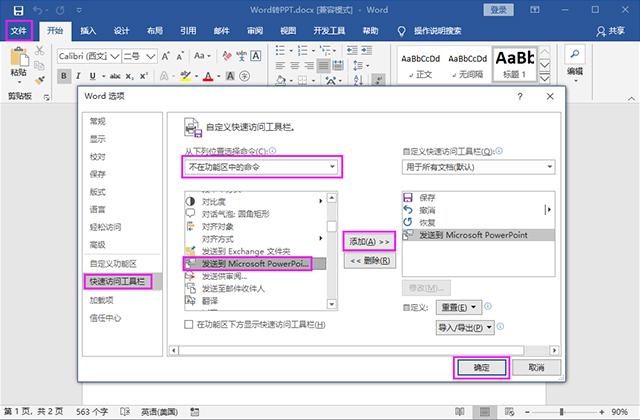640x420 pixels.
Task: Click the Show paragraph marks icon
Action: [x=379, y=79]
